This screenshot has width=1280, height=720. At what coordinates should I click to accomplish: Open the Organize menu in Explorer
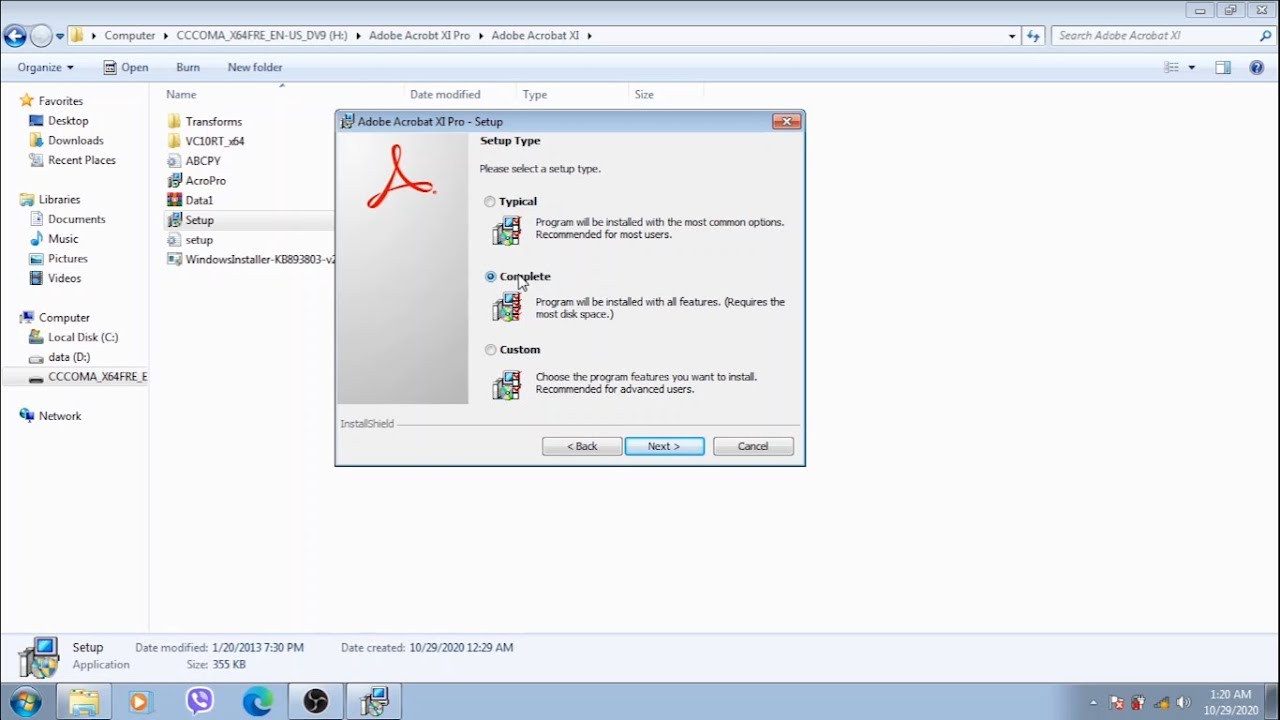(x=45, y=67)
